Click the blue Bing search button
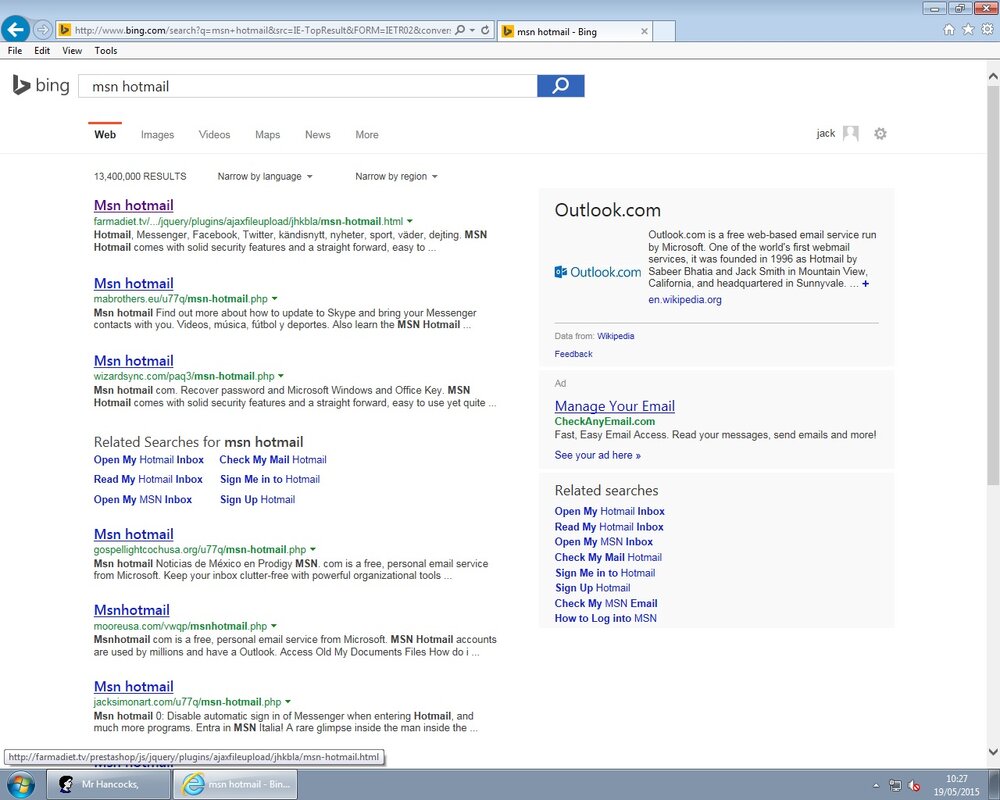Viewport: 1000px width, 800px height. point(561,86)
